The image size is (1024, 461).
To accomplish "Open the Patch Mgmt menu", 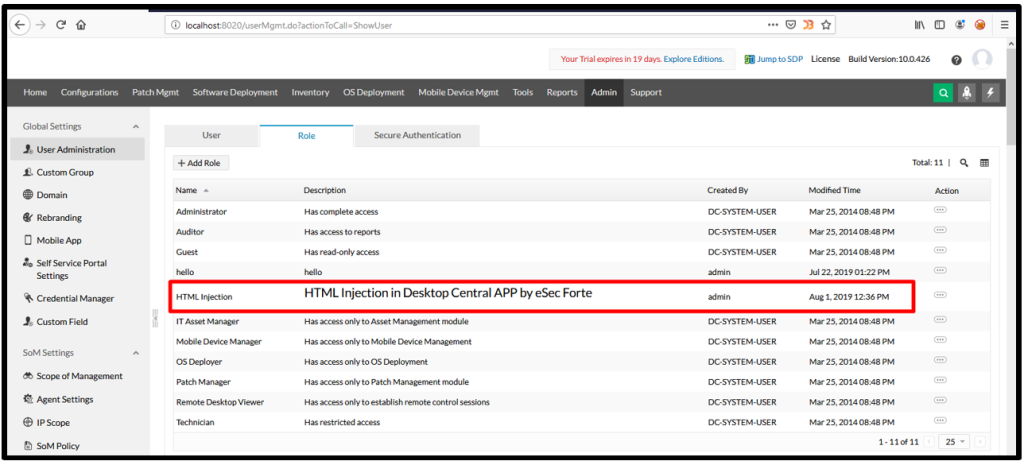I will coord(155,93).
